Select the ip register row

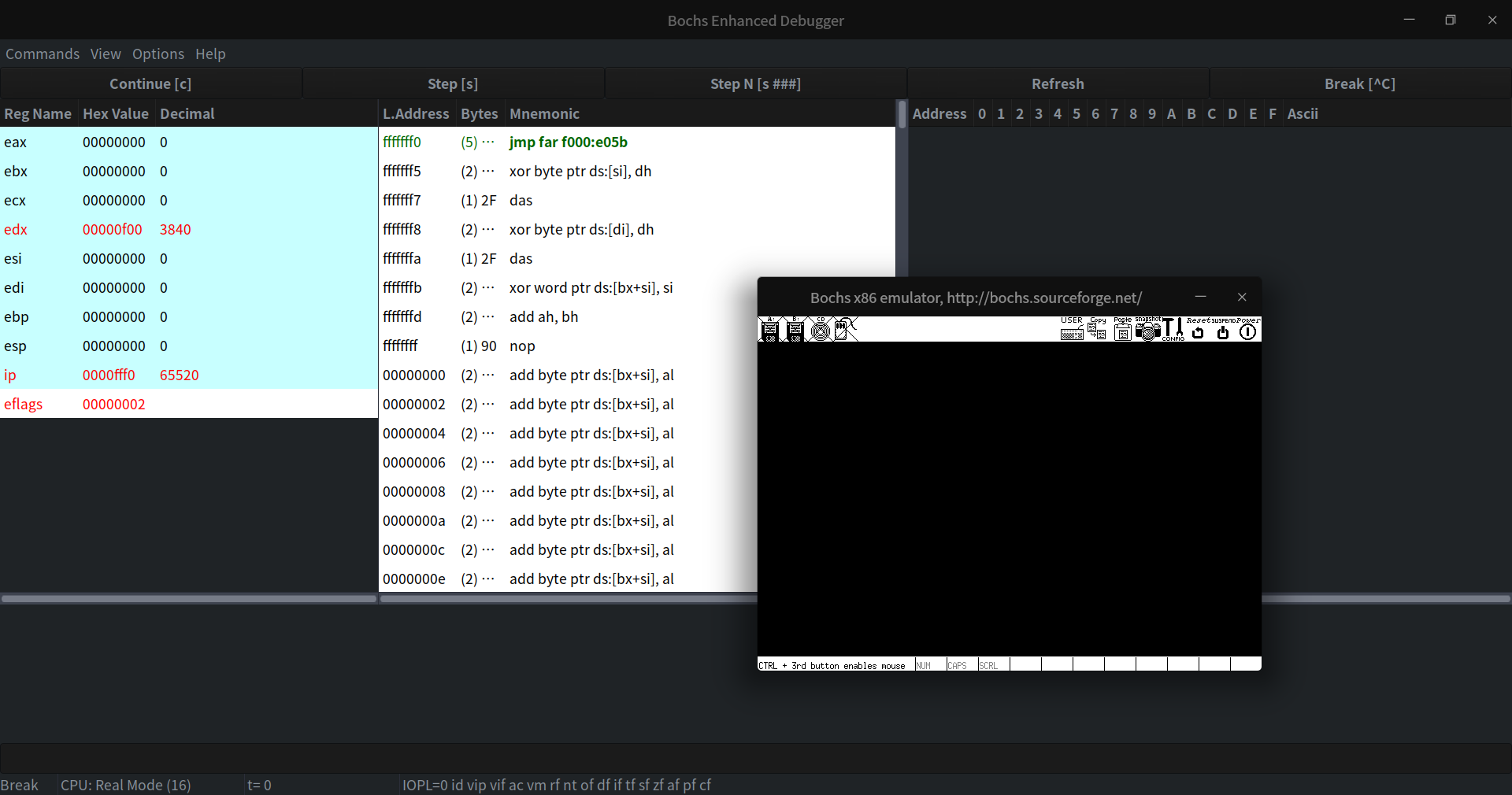[189, 375]
